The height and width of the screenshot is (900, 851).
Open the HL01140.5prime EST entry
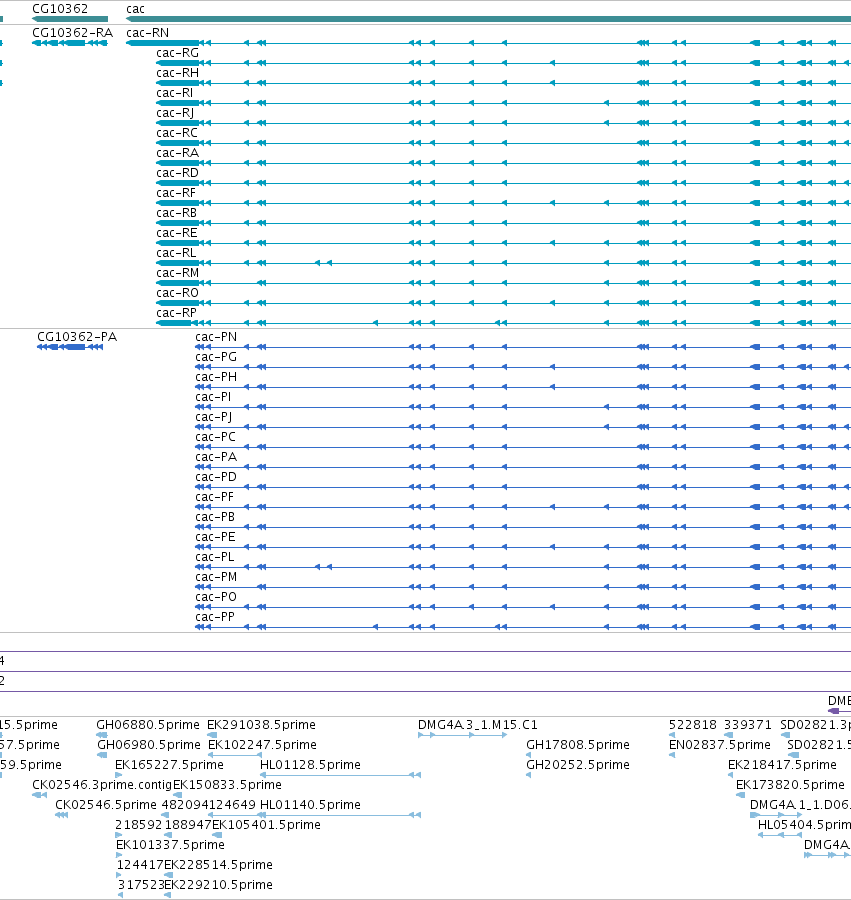tap(310, 805)
